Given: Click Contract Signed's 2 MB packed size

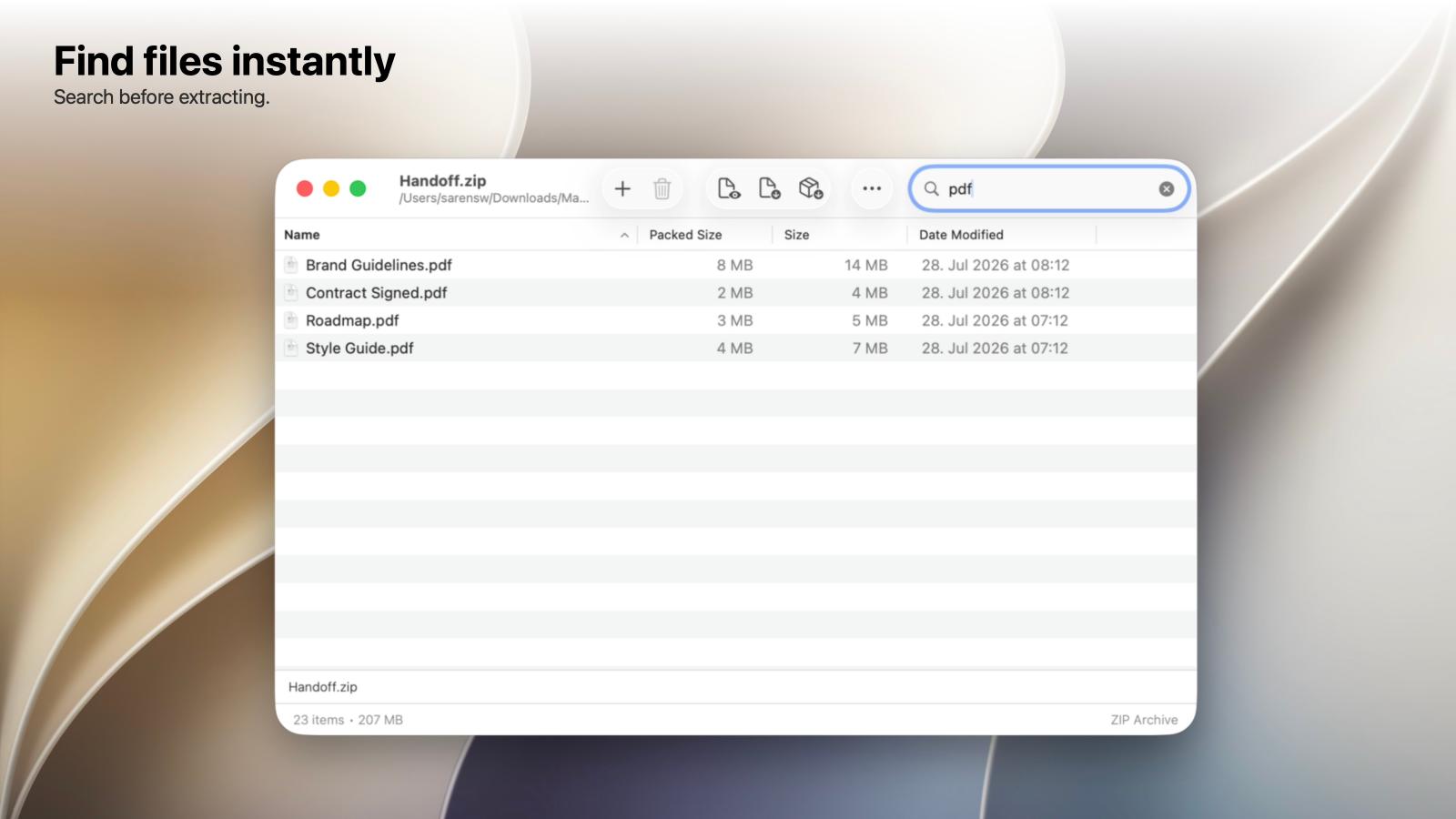Looking at the screenshot, I should point(734,293).
